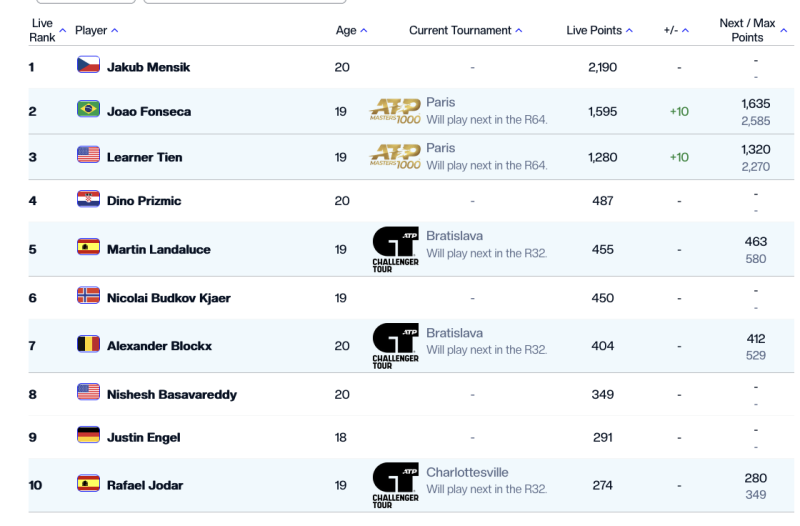This screenshot has width=800, height=526.
Task: Click the US flag next to Learner Tien
Action: pos(88,155)
